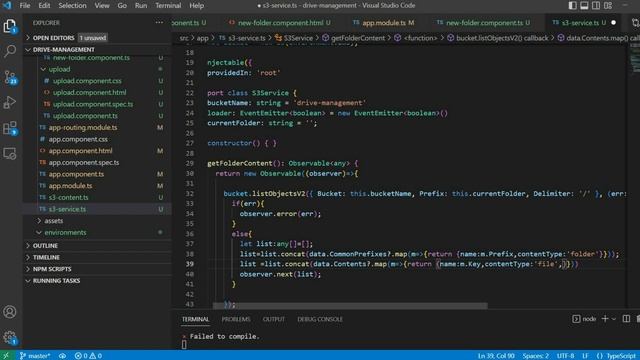Select s3-service.ts in explorer tree
This screenshot has height=360, width=640.
pyautogui.click(x=97, y=209)
